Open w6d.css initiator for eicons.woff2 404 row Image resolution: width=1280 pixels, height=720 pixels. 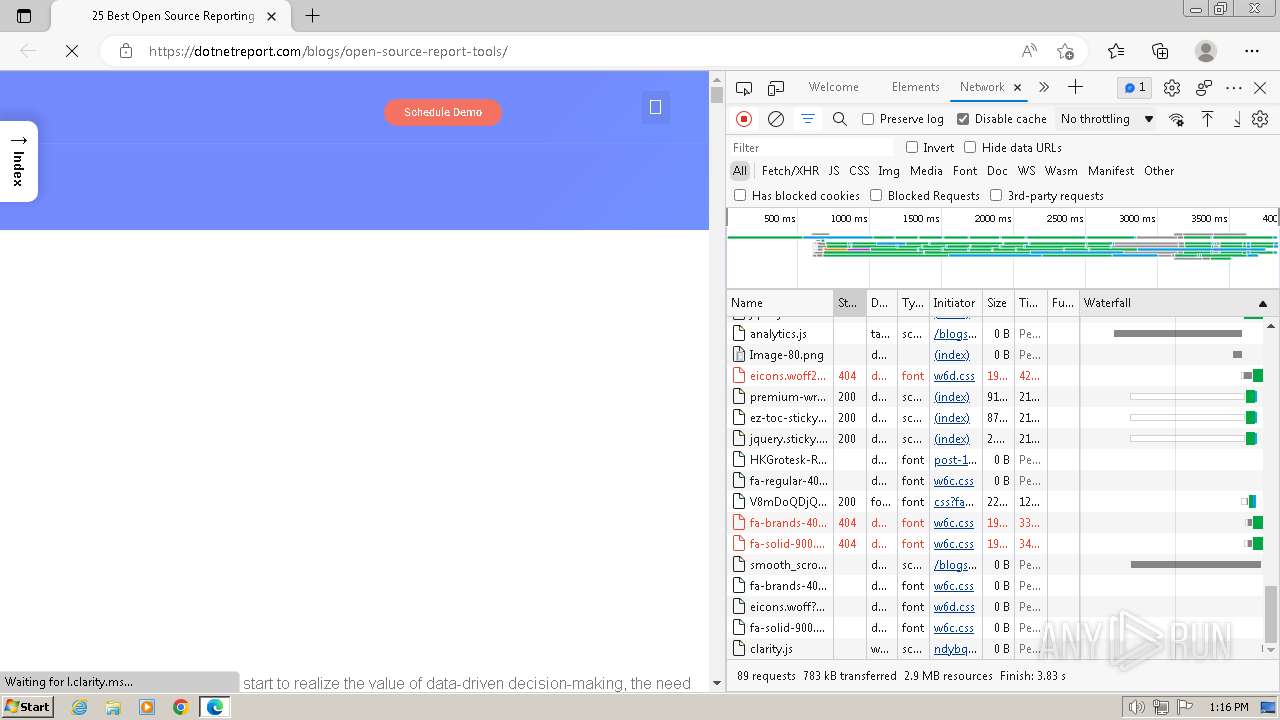pyautogui.click(x=954, y=376)
